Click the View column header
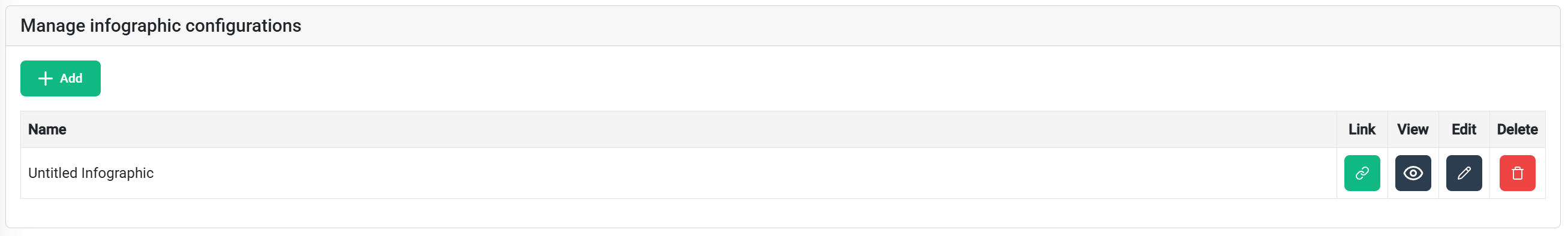The height and width of the screenshot is (236, 1568). 1413,129
